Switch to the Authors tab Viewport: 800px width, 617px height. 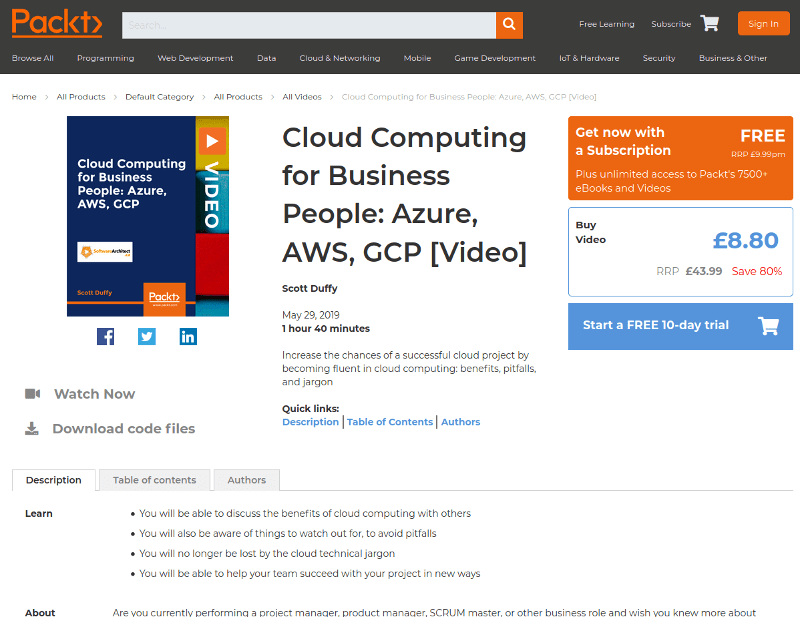point(246,480)
